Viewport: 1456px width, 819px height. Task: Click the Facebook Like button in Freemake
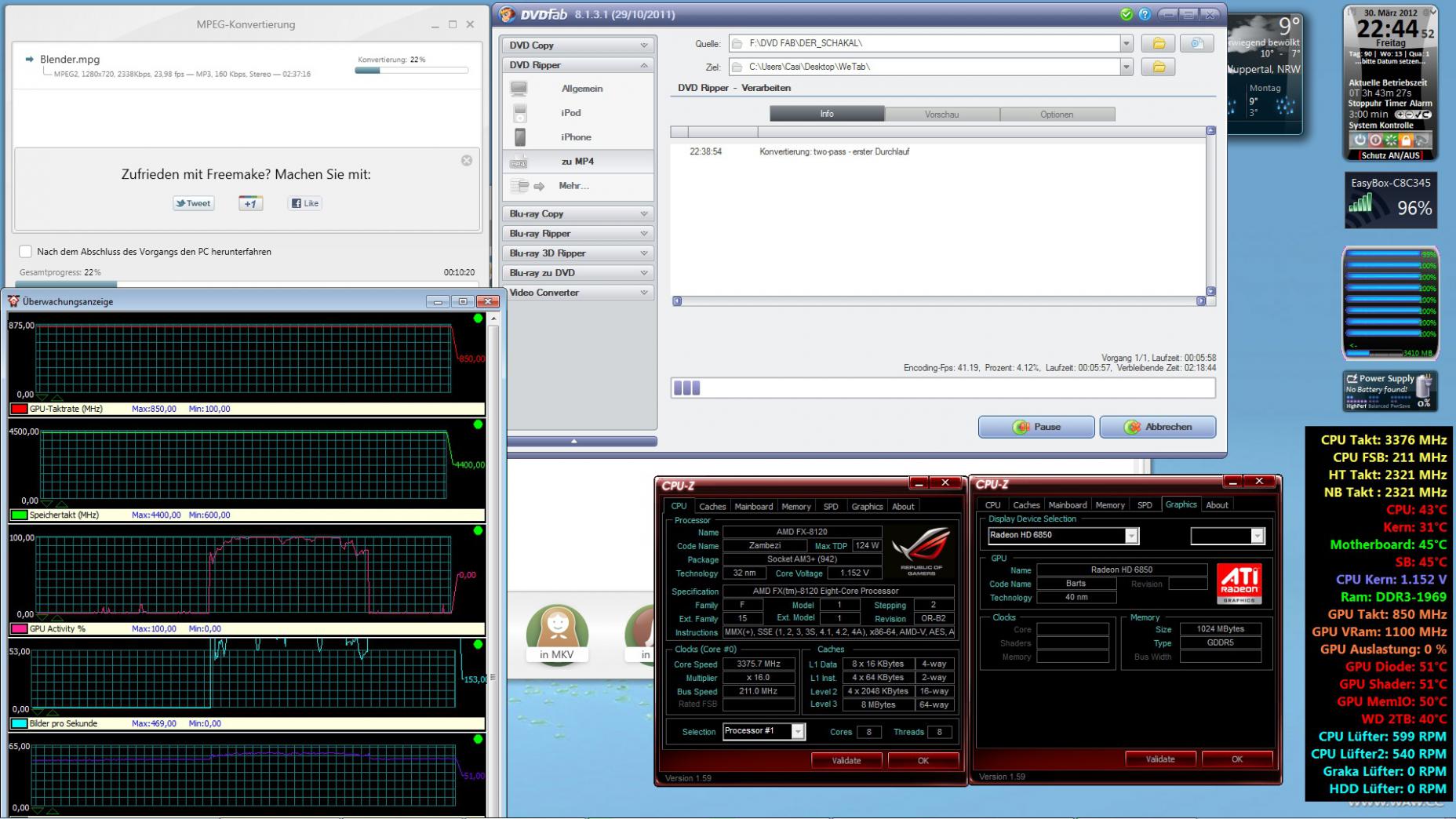pyautogui.click(x=305, y=203)
